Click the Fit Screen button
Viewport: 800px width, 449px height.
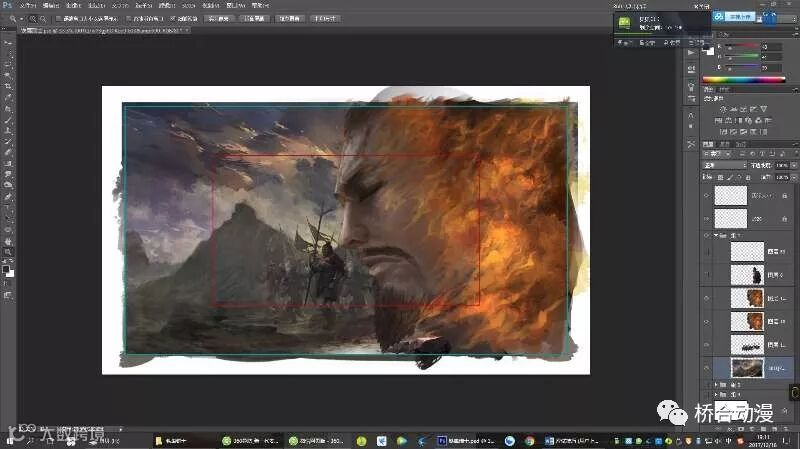[254, 19]
